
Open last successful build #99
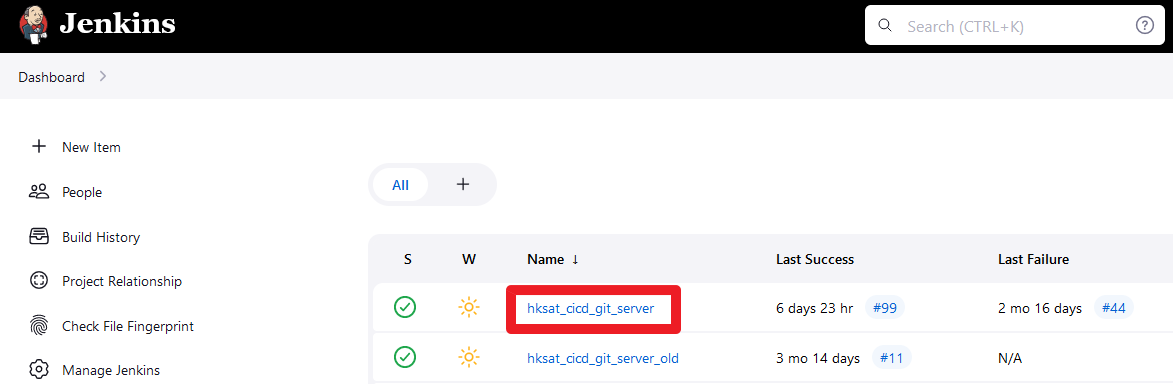pos(885,307)
